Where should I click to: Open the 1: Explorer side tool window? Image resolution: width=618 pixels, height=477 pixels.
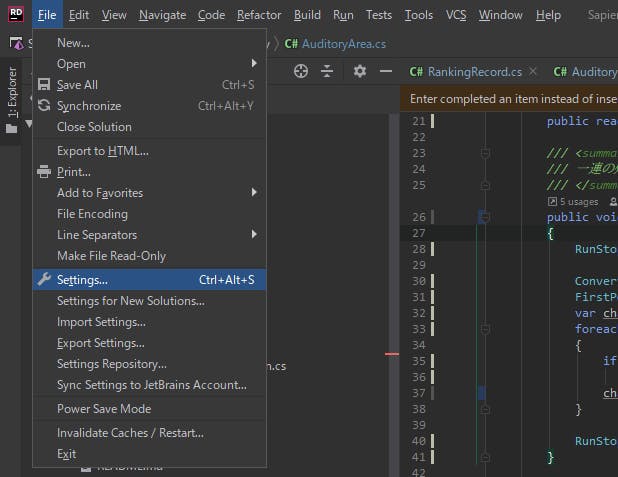pyautogui.click(x=11, y=101)
